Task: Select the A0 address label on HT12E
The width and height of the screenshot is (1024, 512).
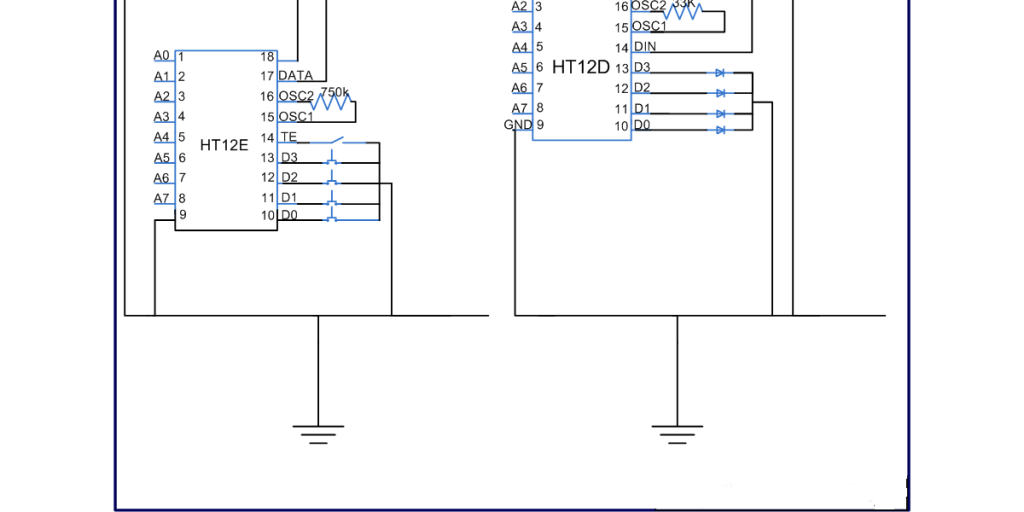Action: click(x=161, y=55)
